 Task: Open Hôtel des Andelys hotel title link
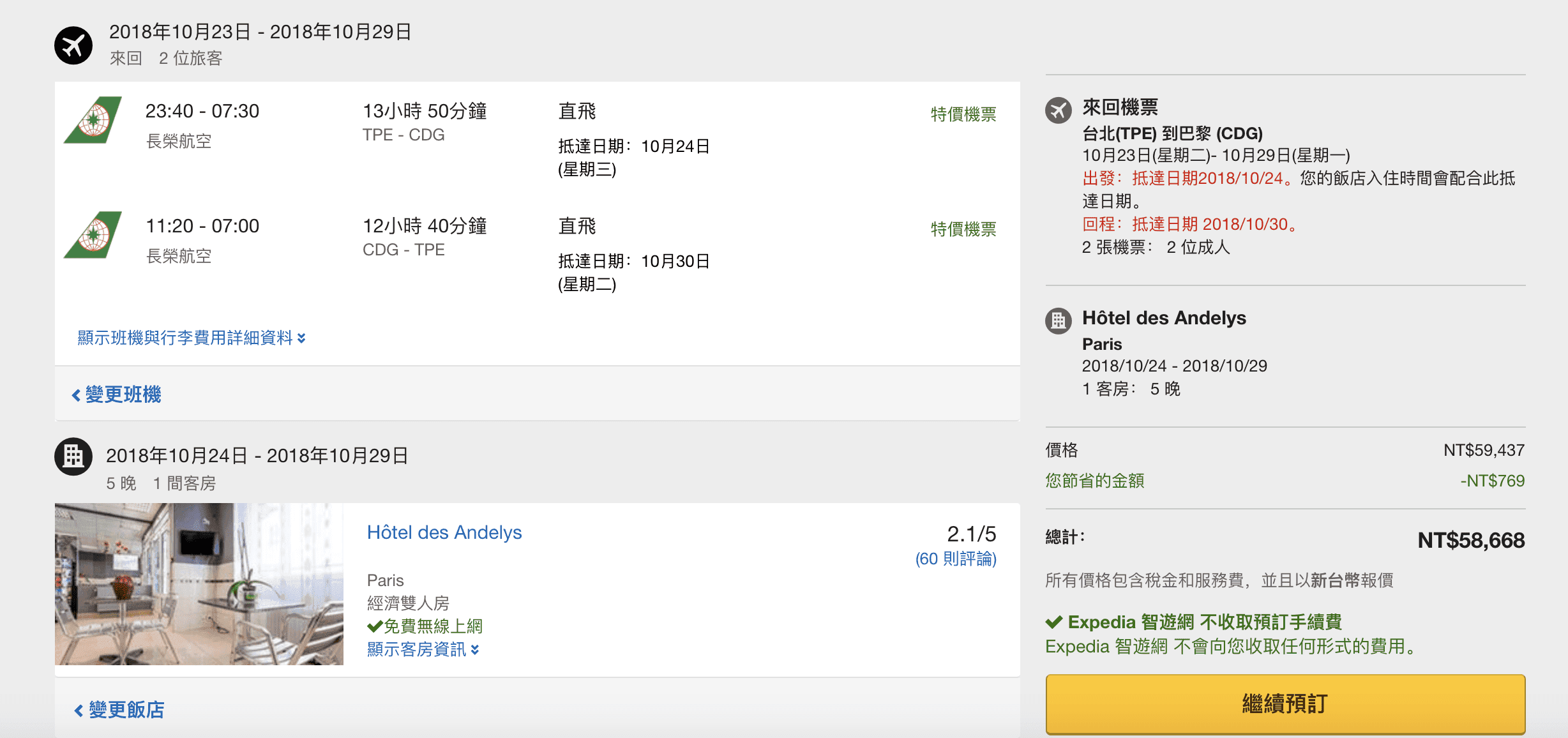pyautogui.click(x=444, y=532)
